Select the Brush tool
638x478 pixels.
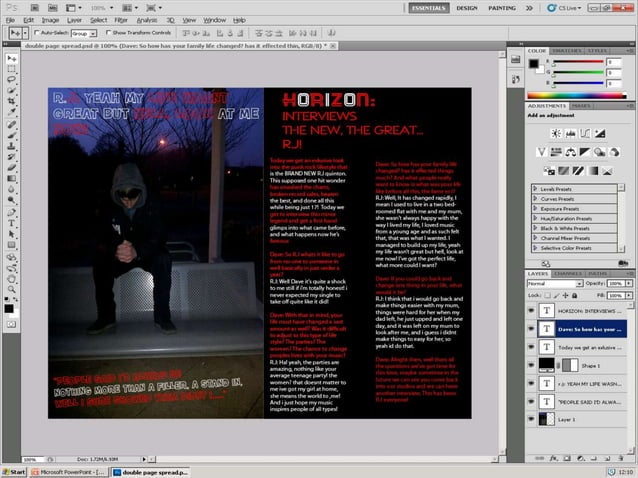pos(11,135)
